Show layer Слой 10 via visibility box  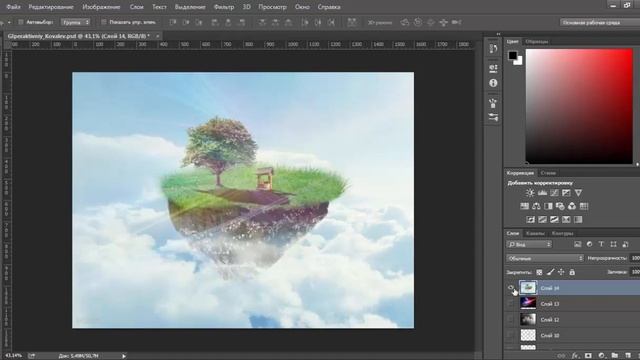pos(511,335)
